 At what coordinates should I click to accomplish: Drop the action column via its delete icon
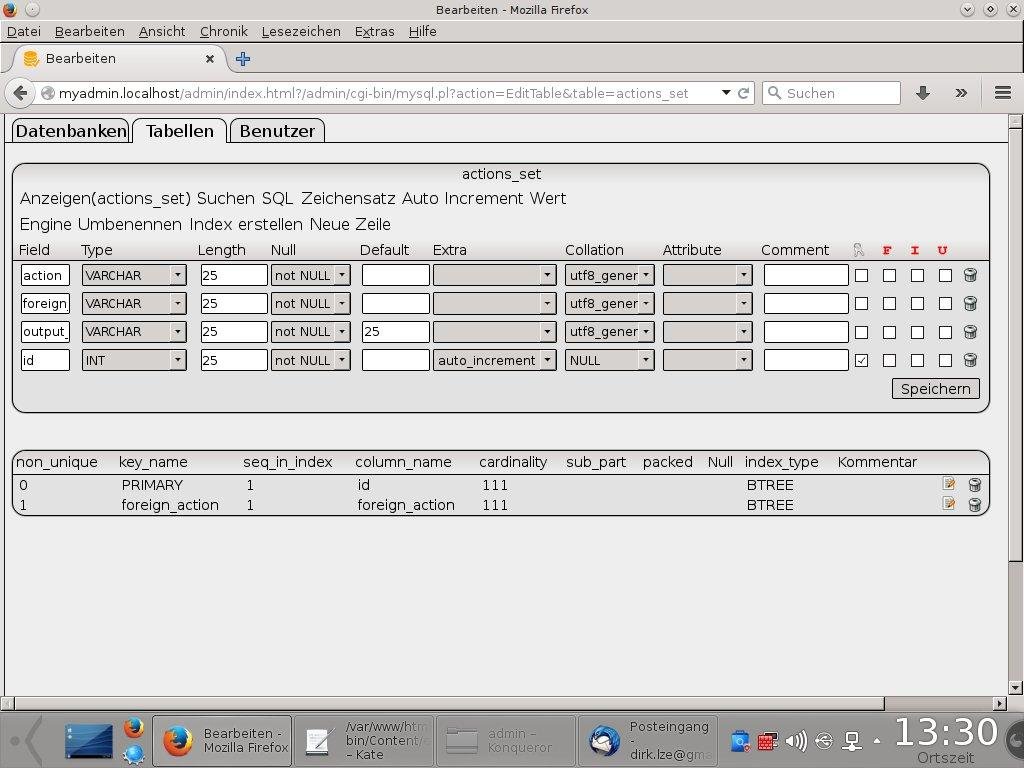(x=969, y=275)
